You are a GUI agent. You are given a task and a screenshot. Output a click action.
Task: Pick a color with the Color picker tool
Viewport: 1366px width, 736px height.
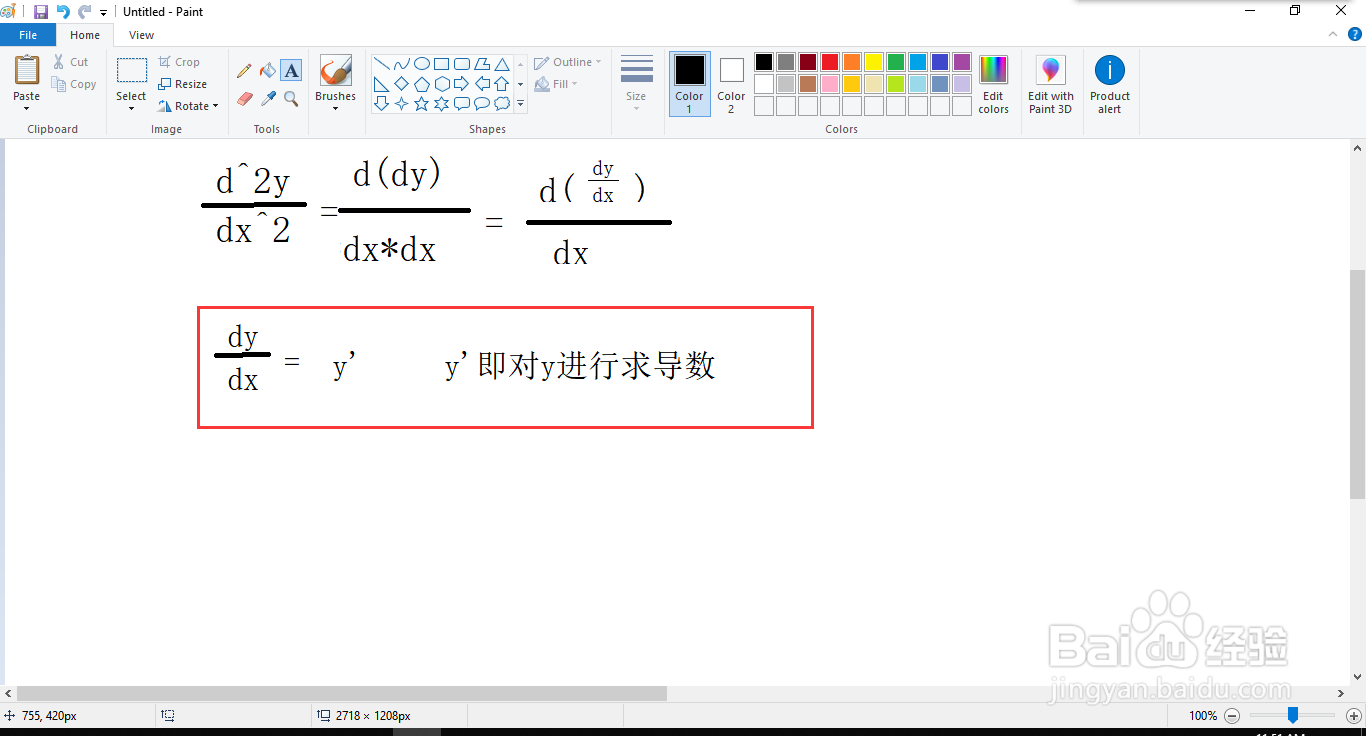(x=266, y=99)
